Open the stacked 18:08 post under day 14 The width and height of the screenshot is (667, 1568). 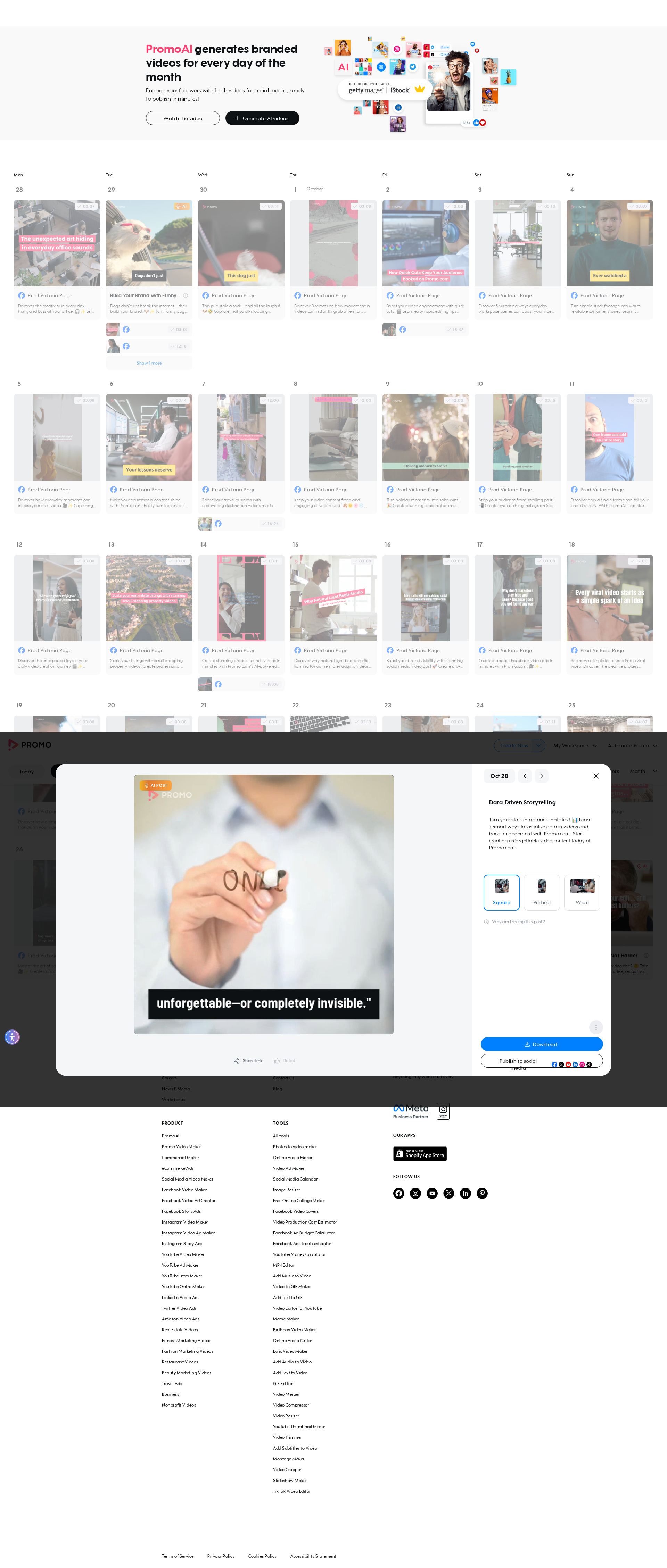coord(241,684)
